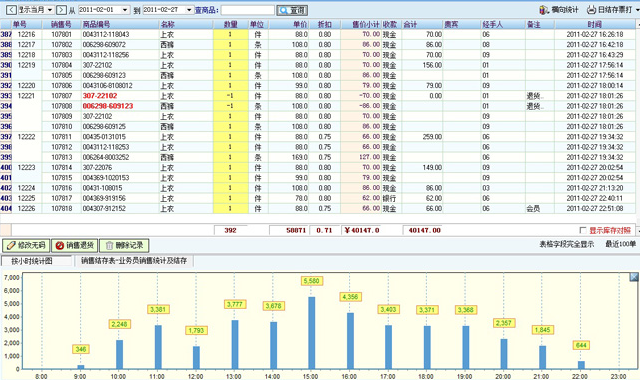Click the magnifier 查询 search button

coord(292,10)
